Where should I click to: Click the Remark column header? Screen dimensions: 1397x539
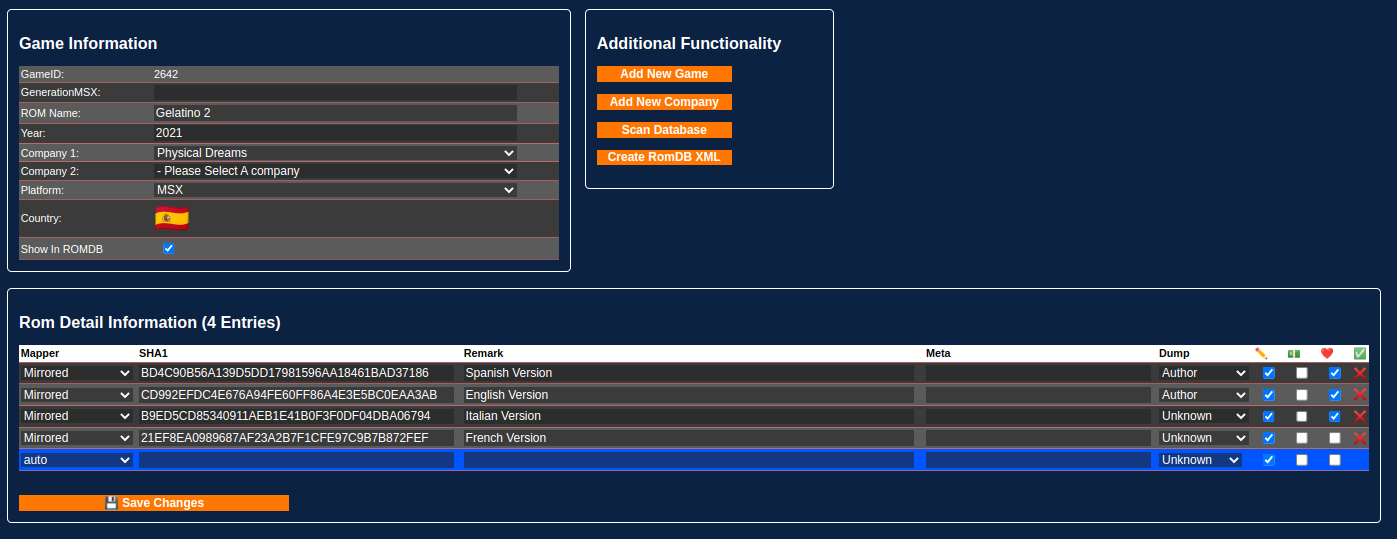483,353
